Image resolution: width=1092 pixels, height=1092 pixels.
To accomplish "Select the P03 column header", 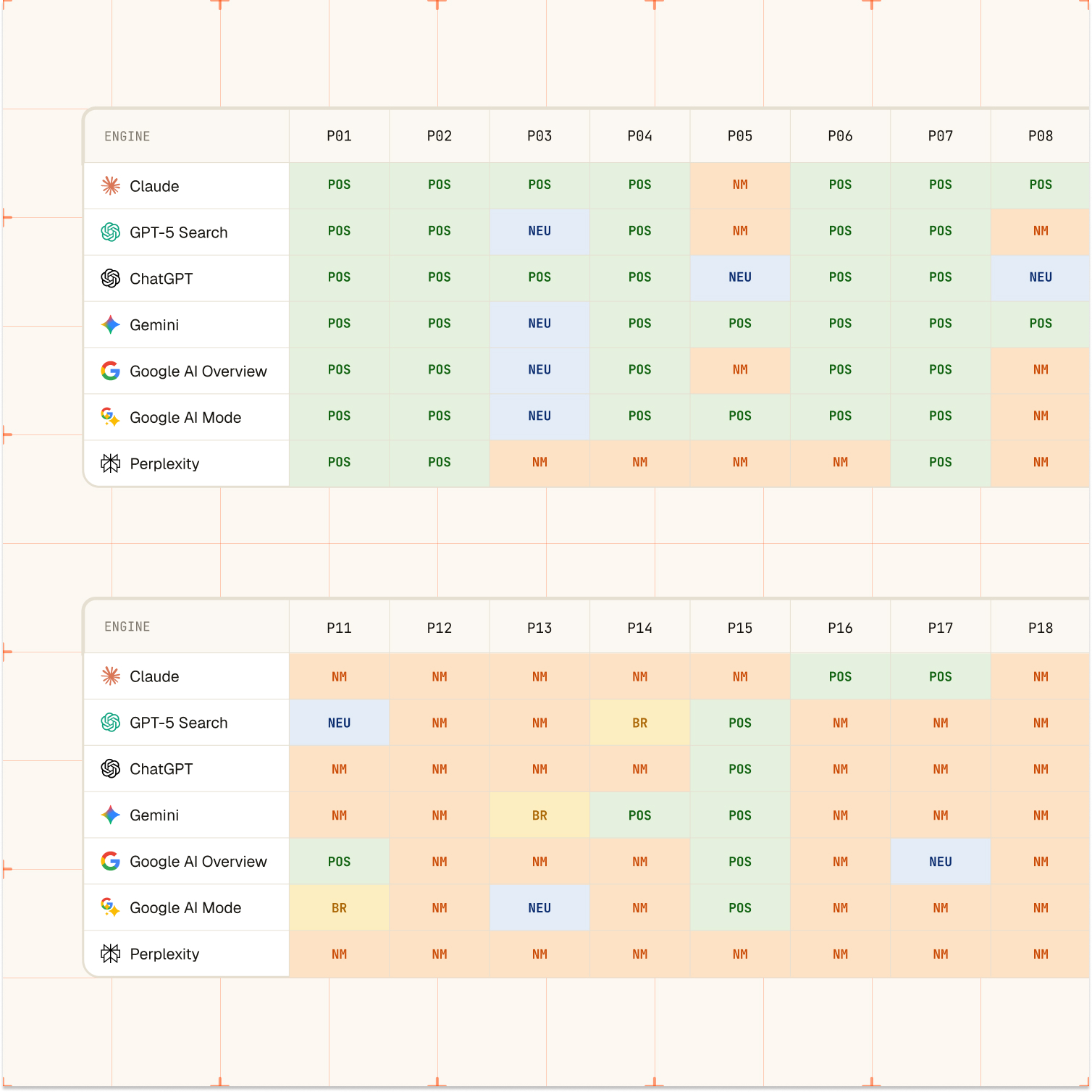I will (x=539, y=136).
